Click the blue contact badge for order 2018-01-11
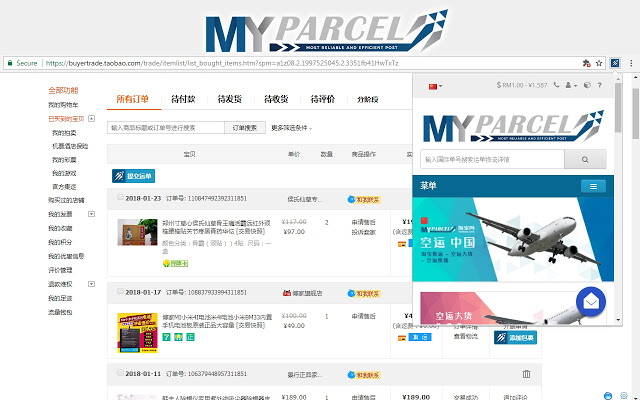640x400 pixels. click(364, 375)
